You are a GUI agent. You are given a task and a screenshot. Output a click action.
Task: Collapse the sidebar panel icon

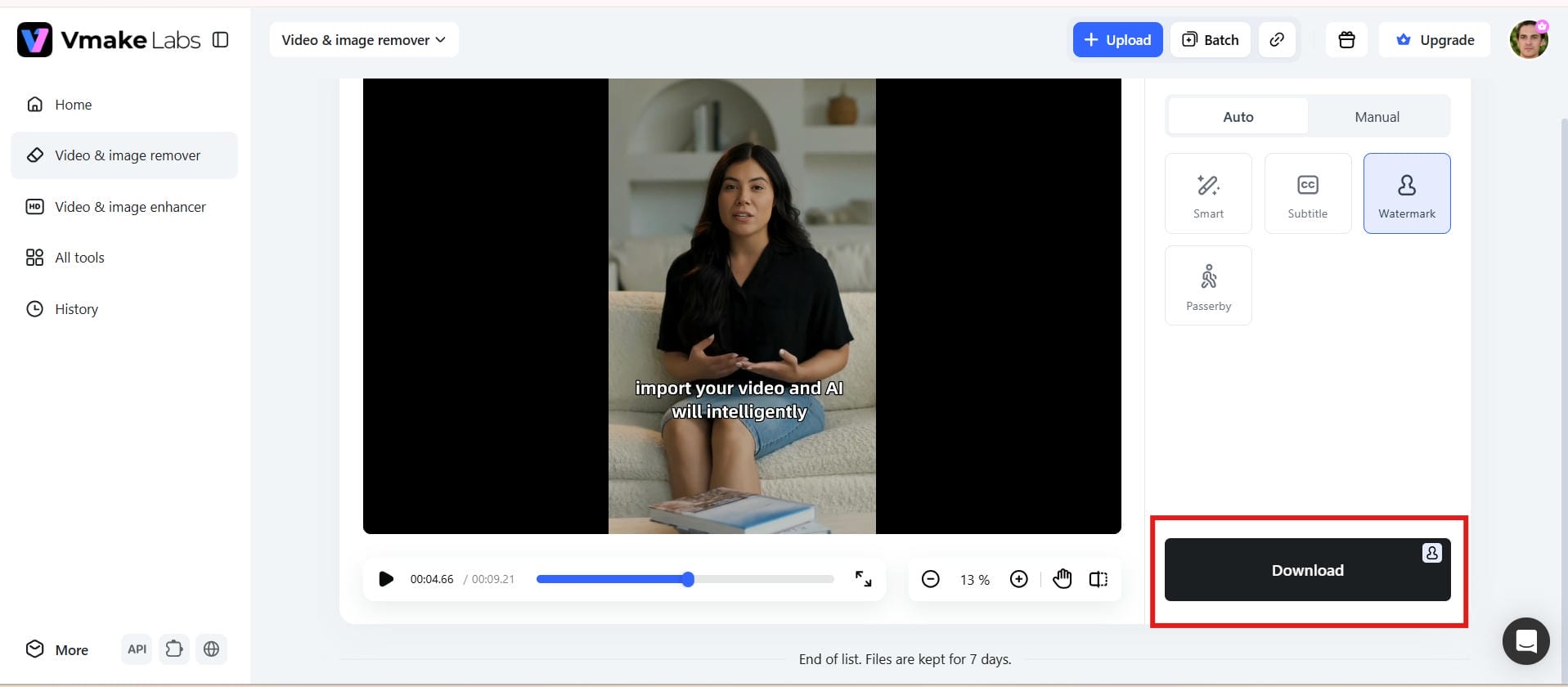click(x=220, y=39)
